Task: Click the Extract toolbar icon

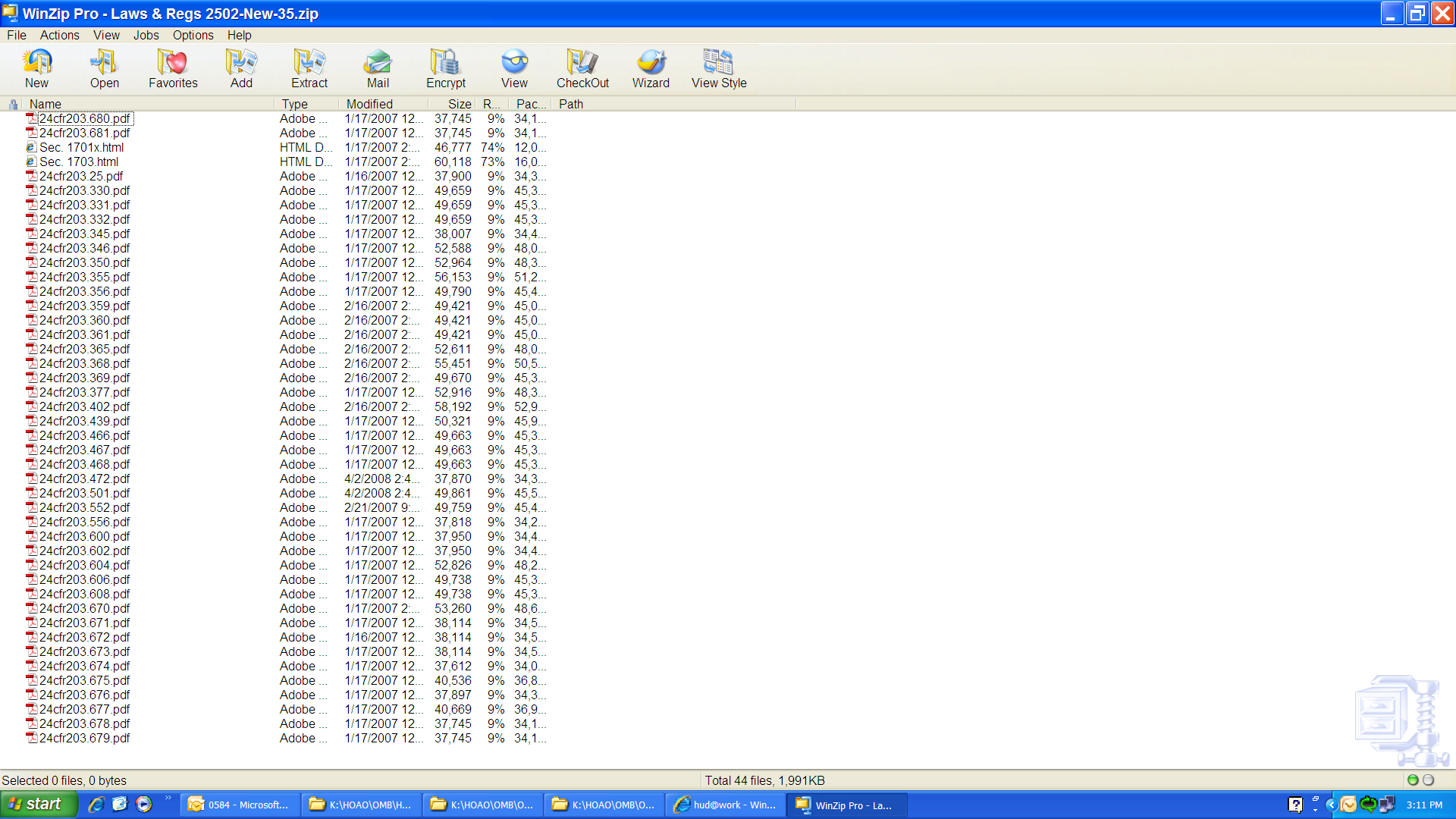Action: coord(309,68)
